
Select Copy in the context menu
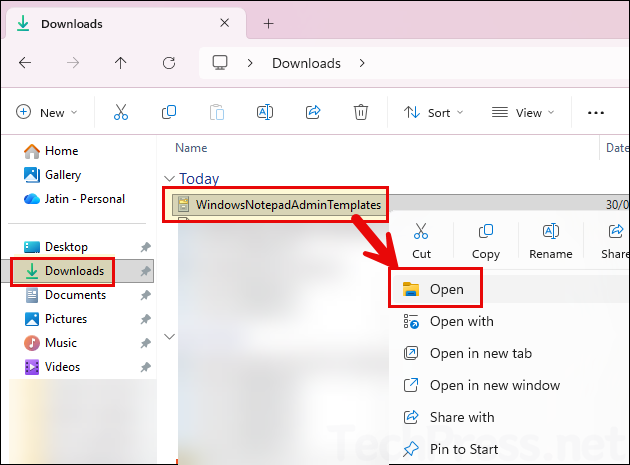[x=485, y=239]
